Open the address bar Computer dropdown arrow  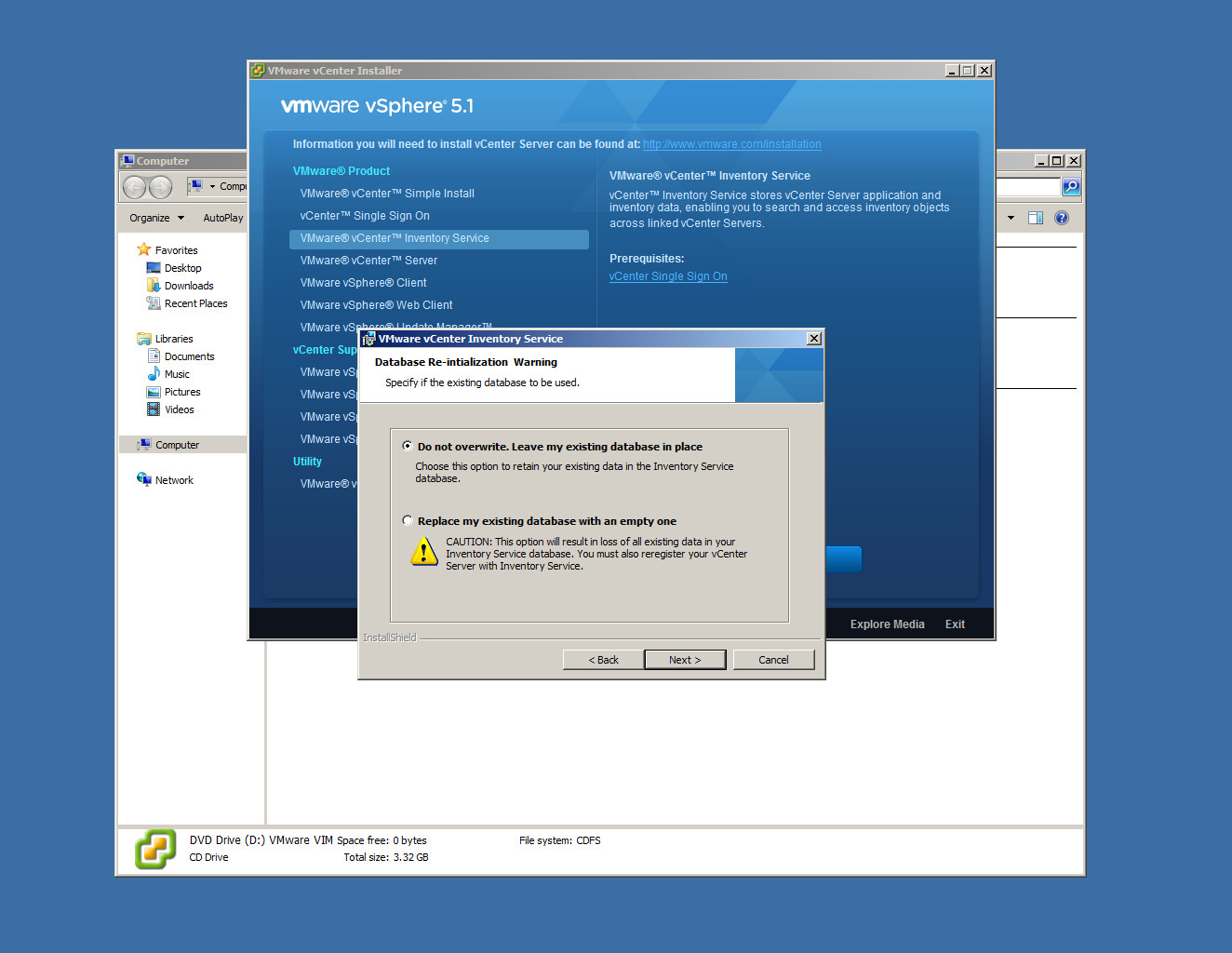click(x=212, y=187)
